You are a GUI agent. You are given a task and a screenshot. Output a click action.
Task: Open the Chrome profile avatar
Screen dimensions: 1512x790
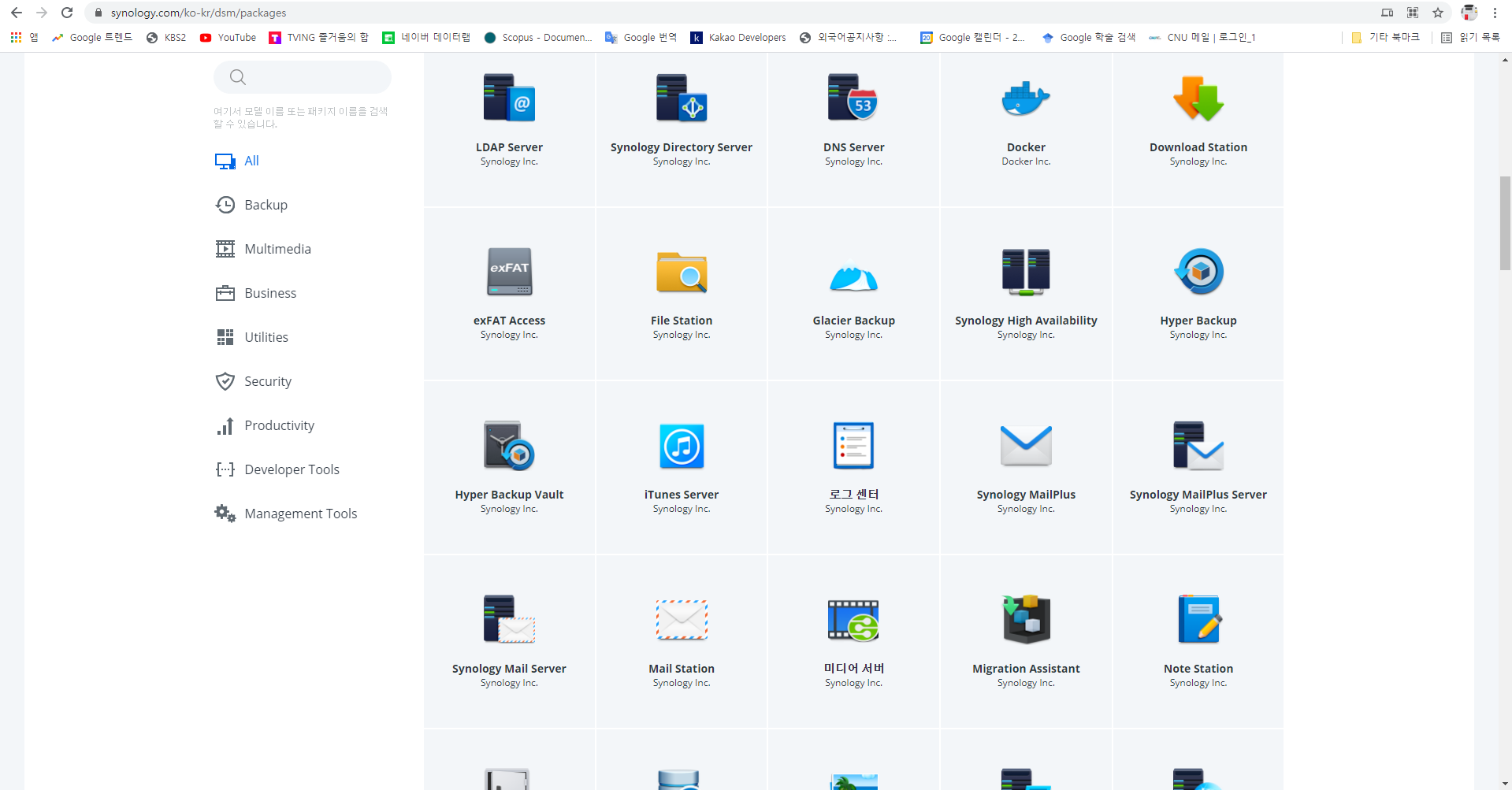tap(1469, 13)
